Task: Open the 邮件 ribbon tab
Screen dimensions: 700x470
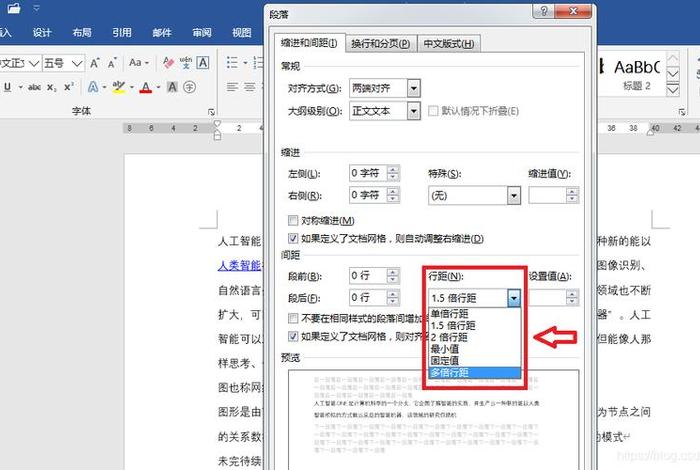Action: pyautogui.click(x=162, y=32)
